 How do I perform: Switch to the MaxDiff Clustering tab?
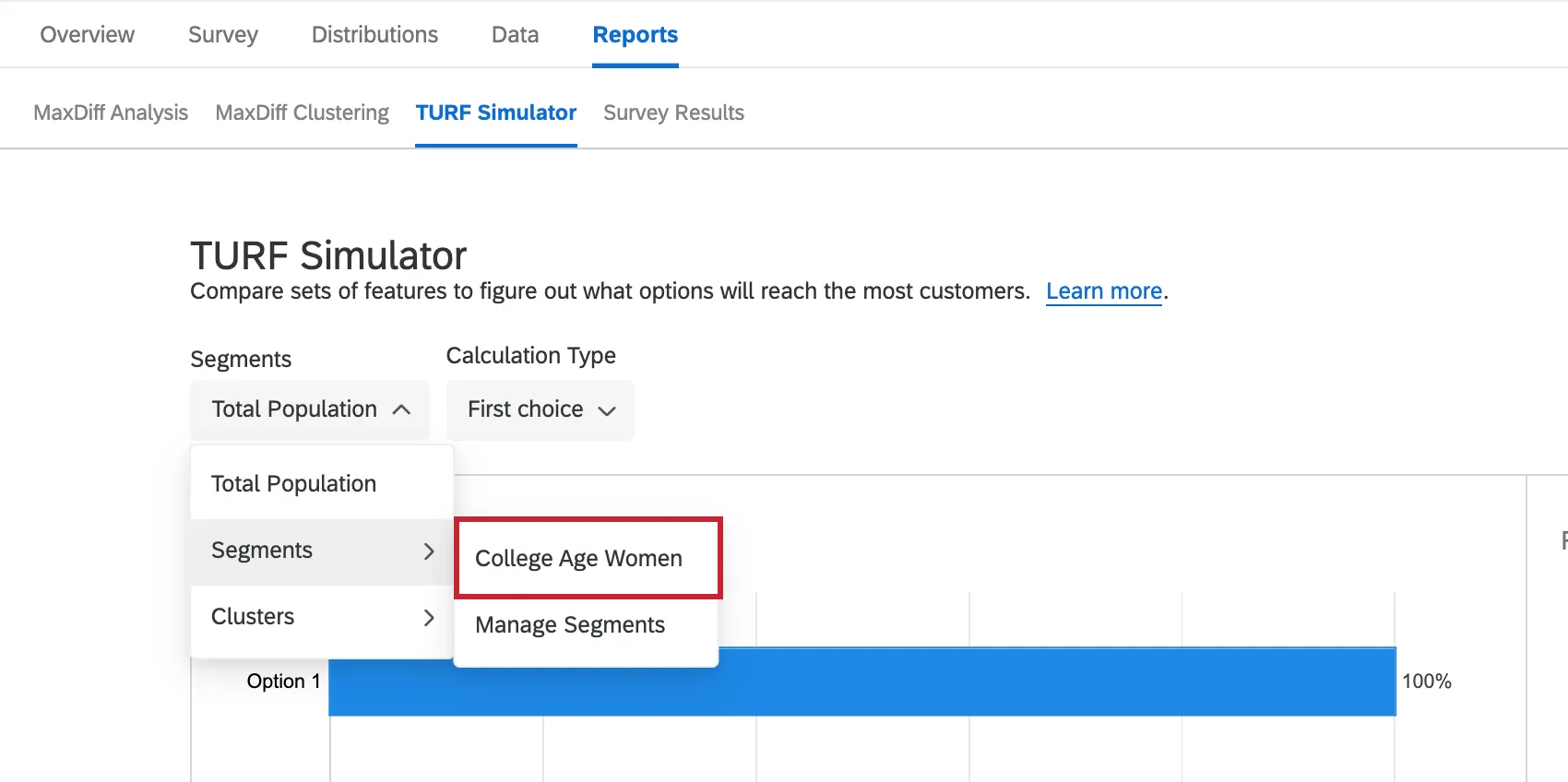[x=302, y=113]
